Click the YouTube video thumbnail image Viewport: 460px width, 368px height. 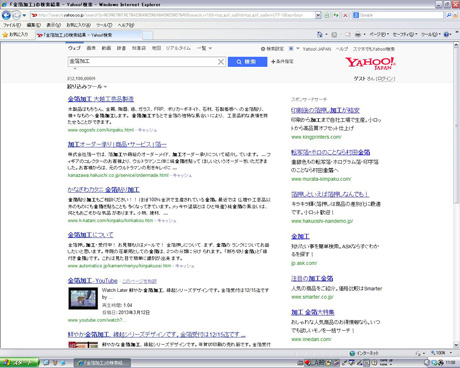83,298
